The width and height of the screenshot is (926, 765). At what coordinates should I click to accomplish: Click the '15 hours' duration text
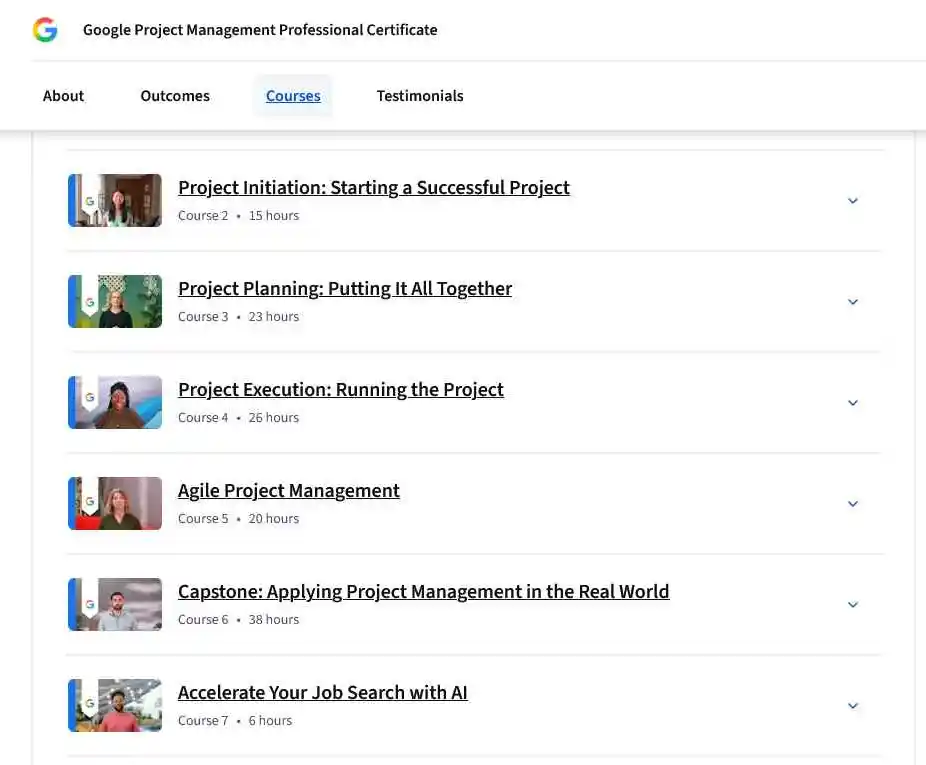(273, 216)
